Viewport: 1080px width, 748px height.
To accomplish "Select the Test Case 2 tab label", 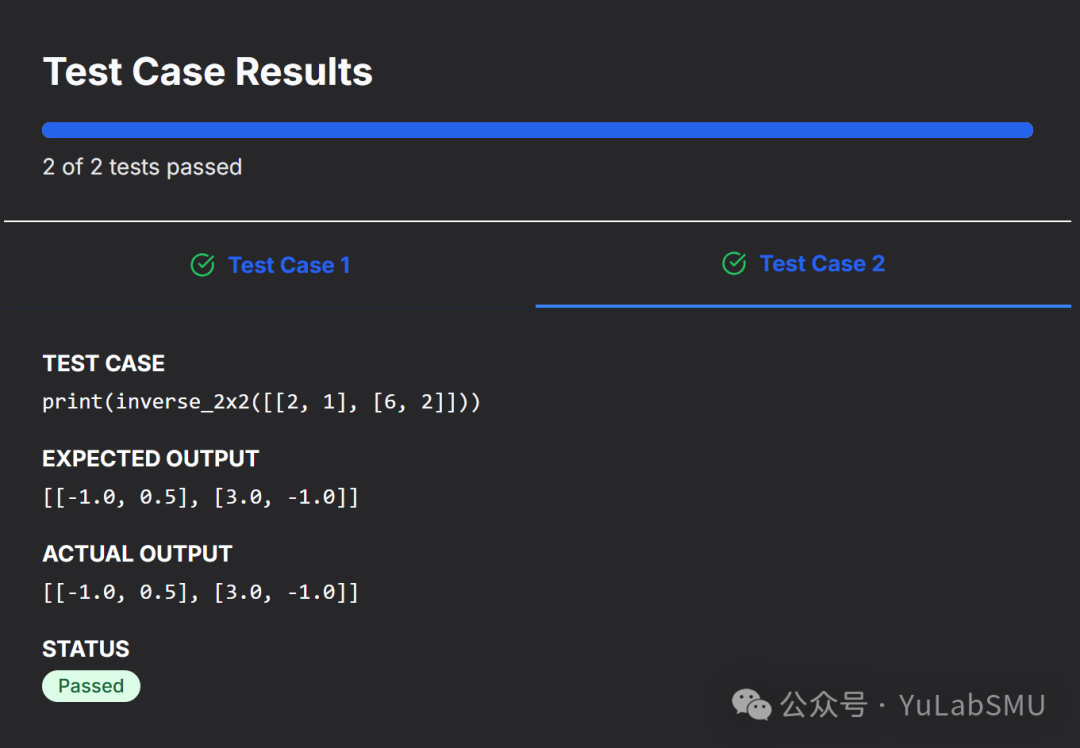I will [821, 263].
